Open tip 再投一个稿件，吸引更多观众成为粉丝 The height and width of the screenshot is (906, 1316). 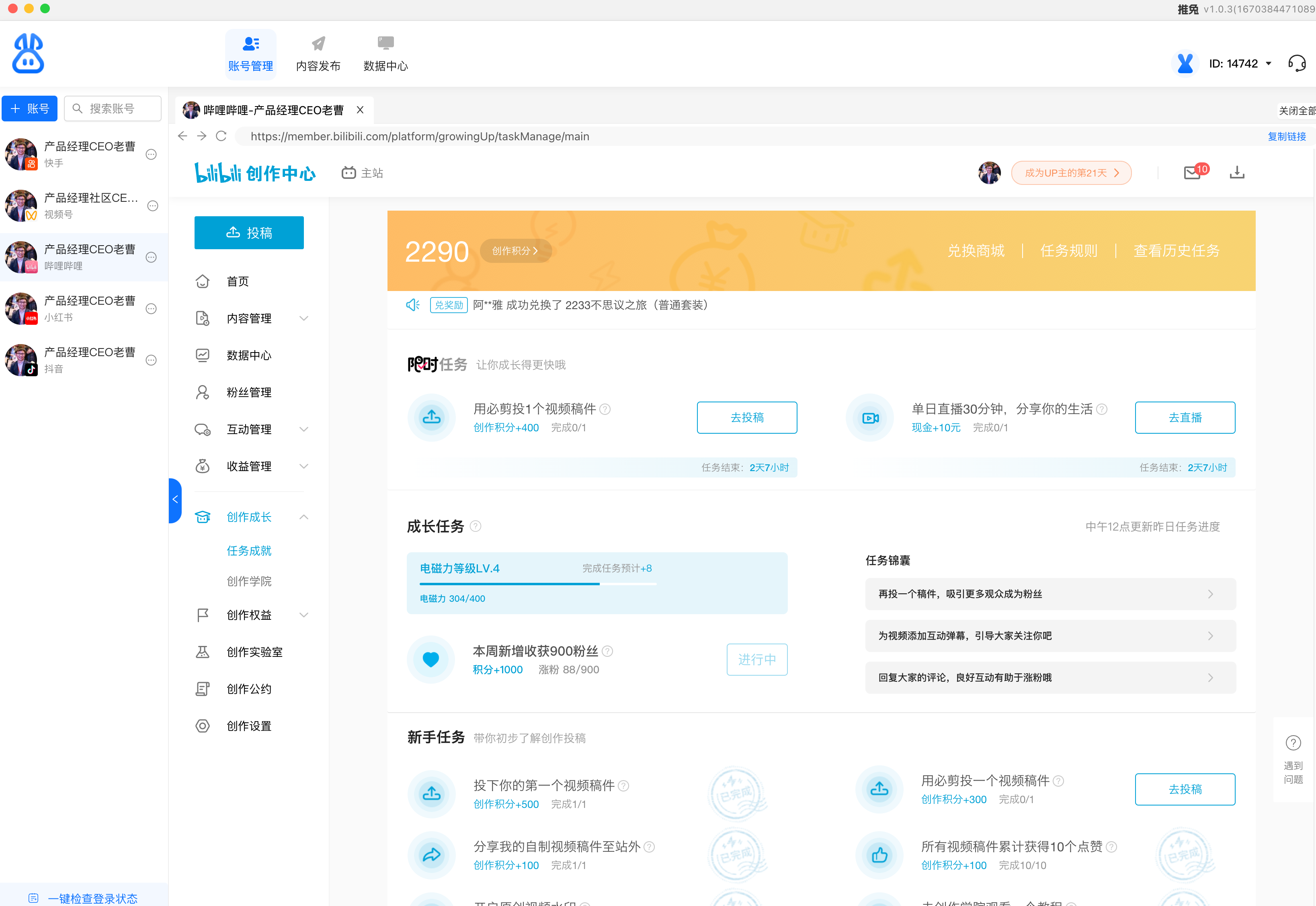coord(1050,594)
